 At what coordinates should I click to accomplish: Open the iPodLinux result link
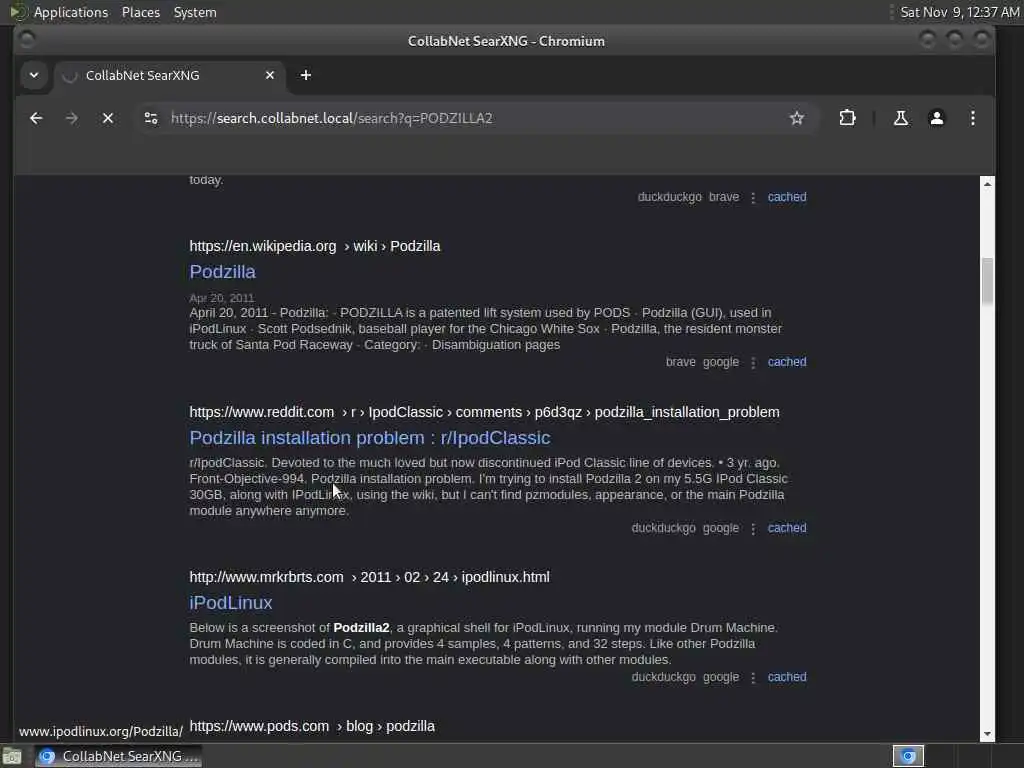pyautogui.click(x=231, y=603)
